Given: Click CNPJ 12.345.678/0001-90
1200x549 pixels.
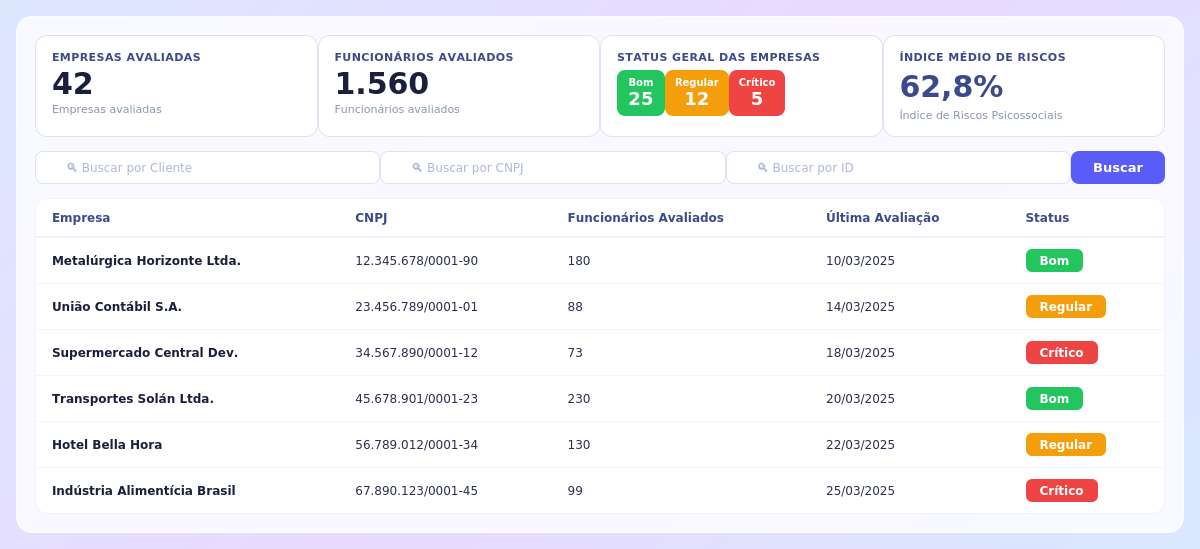Looking at the screenshot, I should click(x=416, y=261).
